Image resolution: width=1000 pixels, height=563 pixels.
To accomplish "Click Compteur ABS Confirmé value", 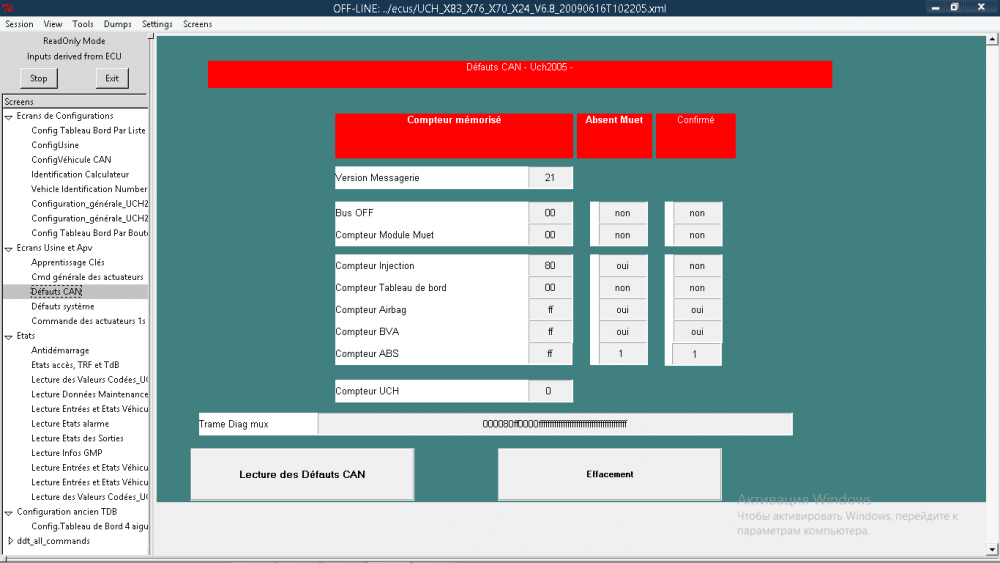I will click(696, 355).
